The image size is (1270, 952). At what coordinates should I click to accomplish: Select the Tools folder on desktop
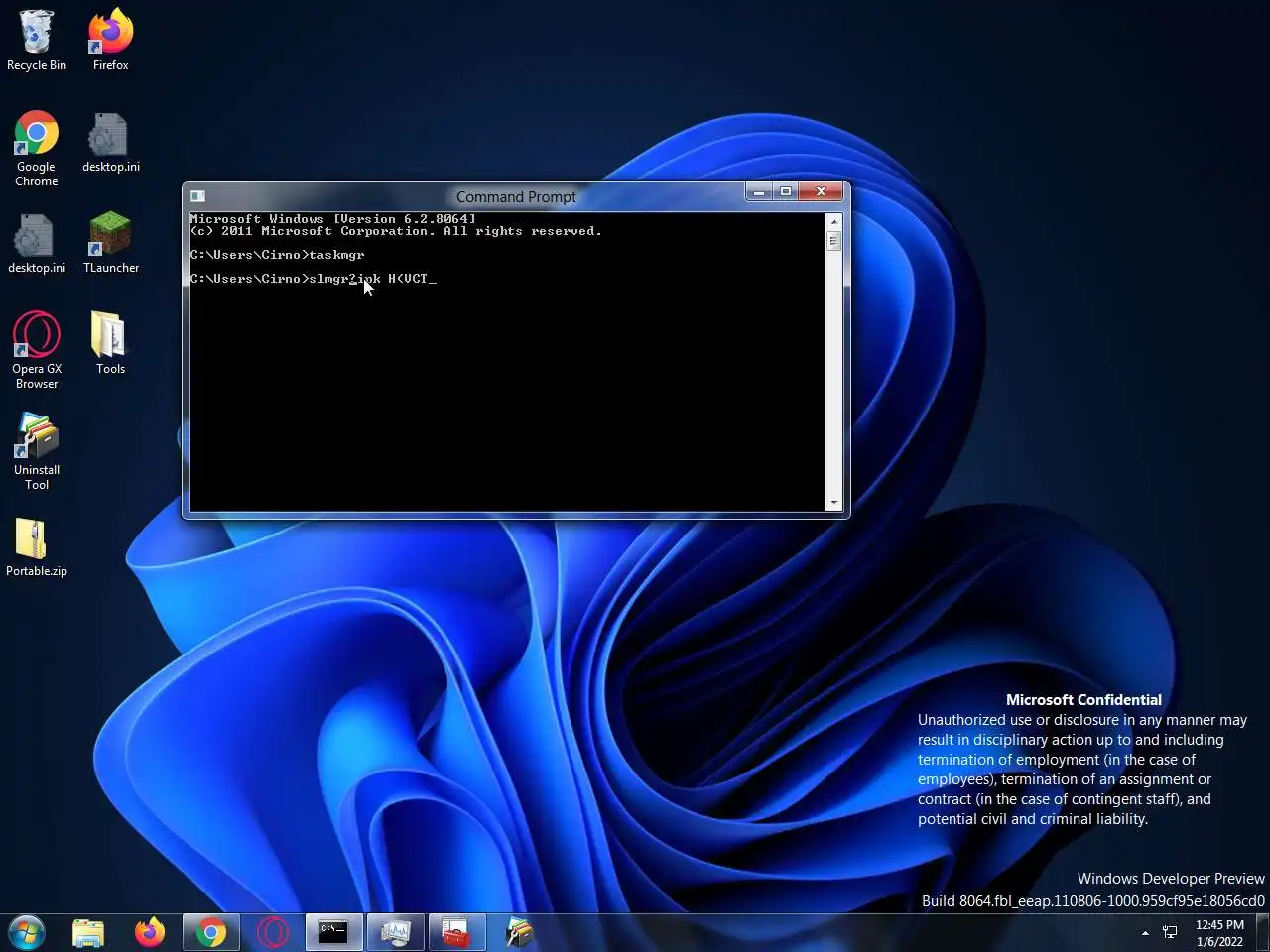(x=110, y=344)
